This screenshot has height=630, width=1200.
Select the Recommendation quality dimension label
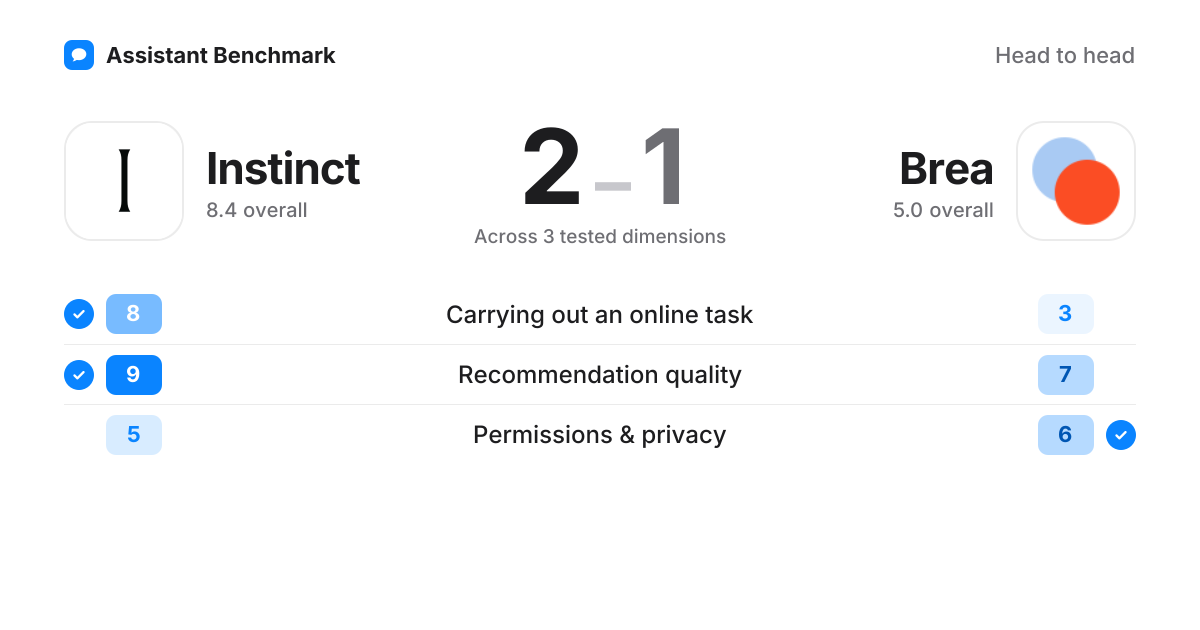(x=600, y=375)
